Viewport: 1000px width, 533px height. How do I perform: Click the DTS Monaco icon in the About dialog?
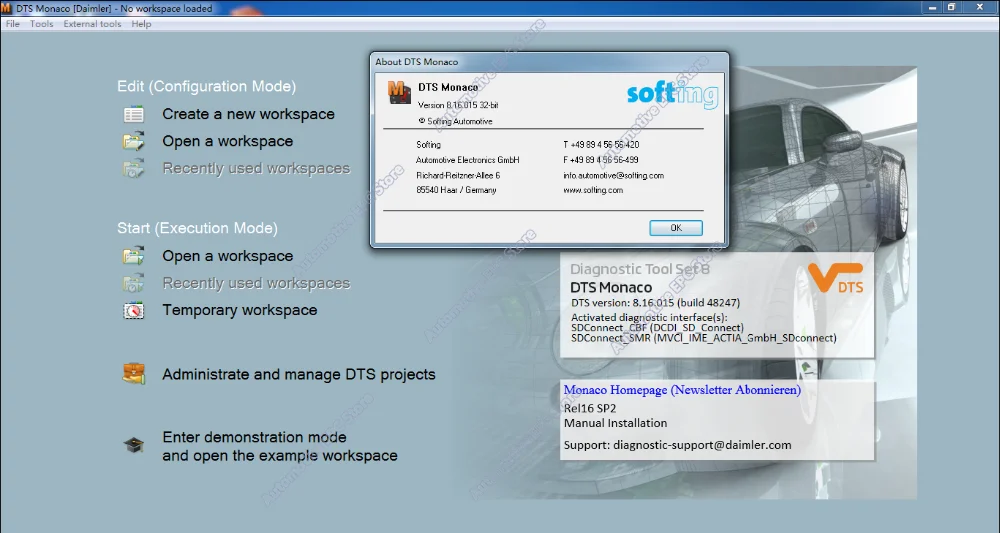pos(399,92)
